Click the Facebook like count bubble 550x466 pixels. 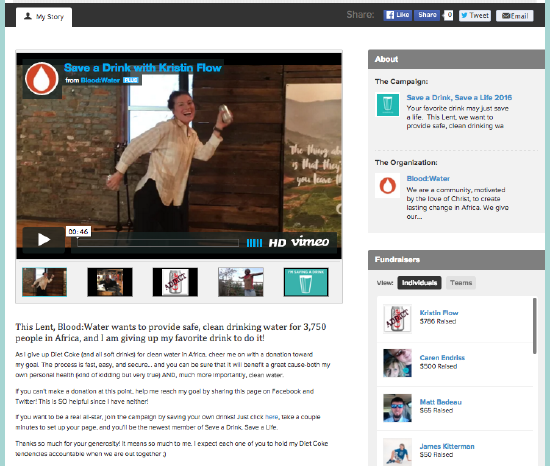point(449,15)
